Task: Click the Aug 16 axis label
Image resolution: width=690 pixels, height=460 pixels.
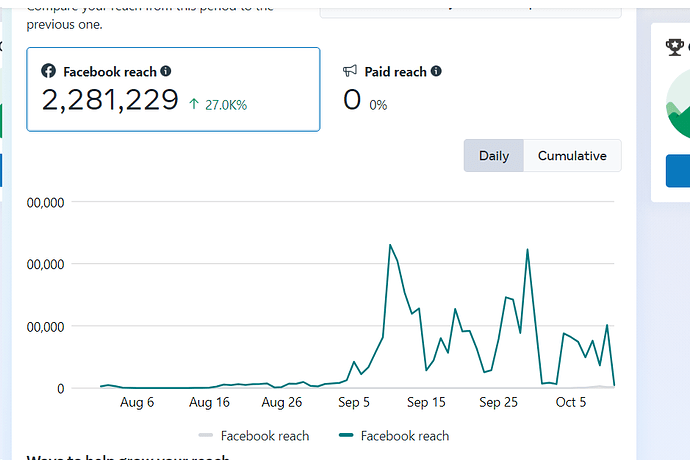Action: [209, 402]
